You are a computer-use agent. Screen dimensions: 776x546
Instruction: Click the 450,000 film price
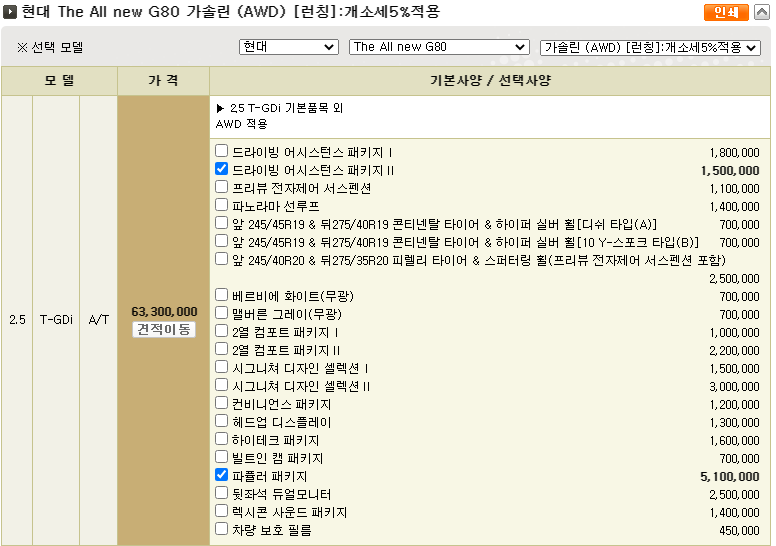(x=739, y=531)
